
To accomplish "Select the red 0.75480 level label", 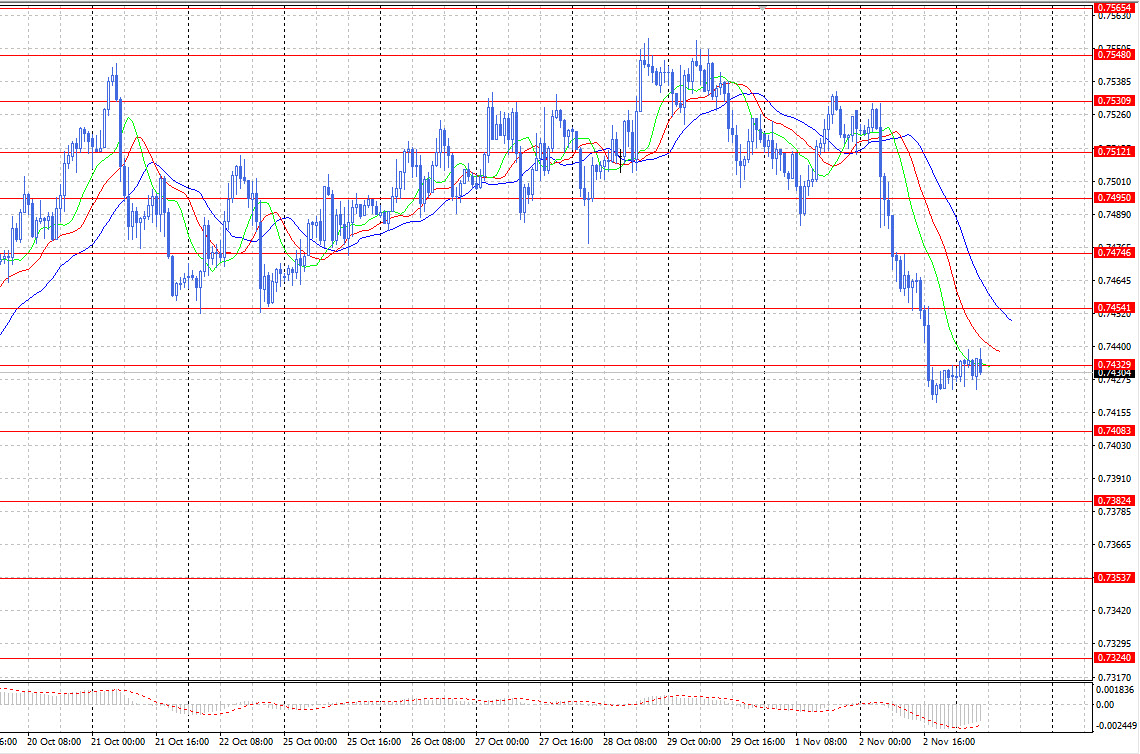I will (x=1114, y=55).
